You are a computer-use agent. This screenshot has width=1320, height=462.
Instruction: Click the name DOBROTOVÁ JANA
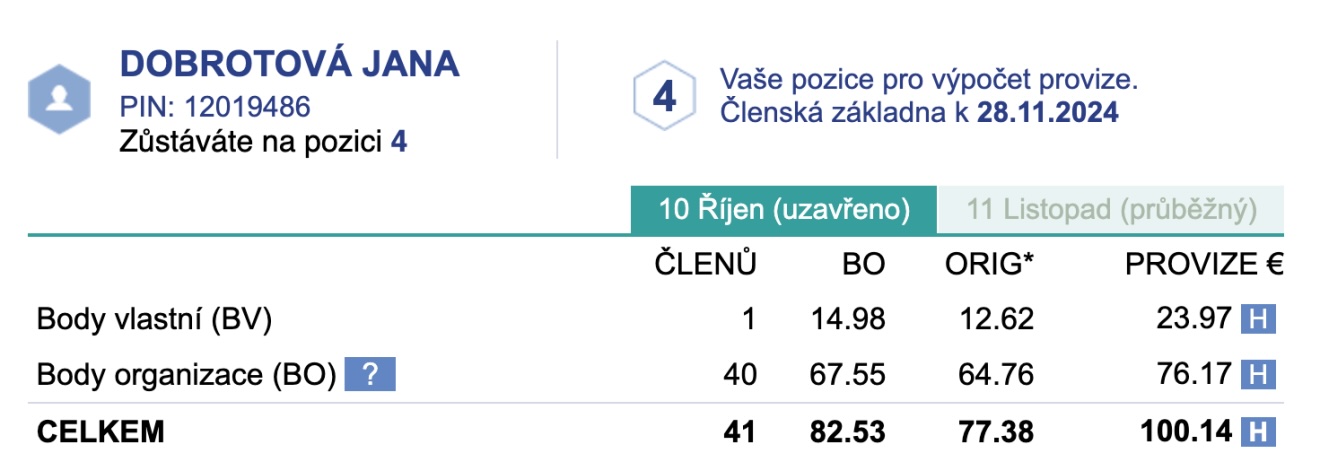pos(290,64)
